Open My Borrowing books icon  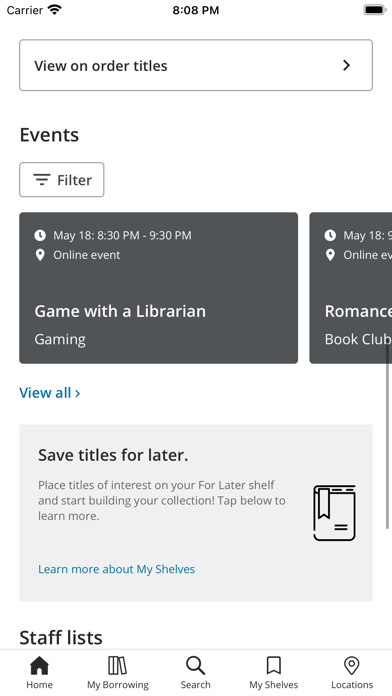click(x=118, y=665)
